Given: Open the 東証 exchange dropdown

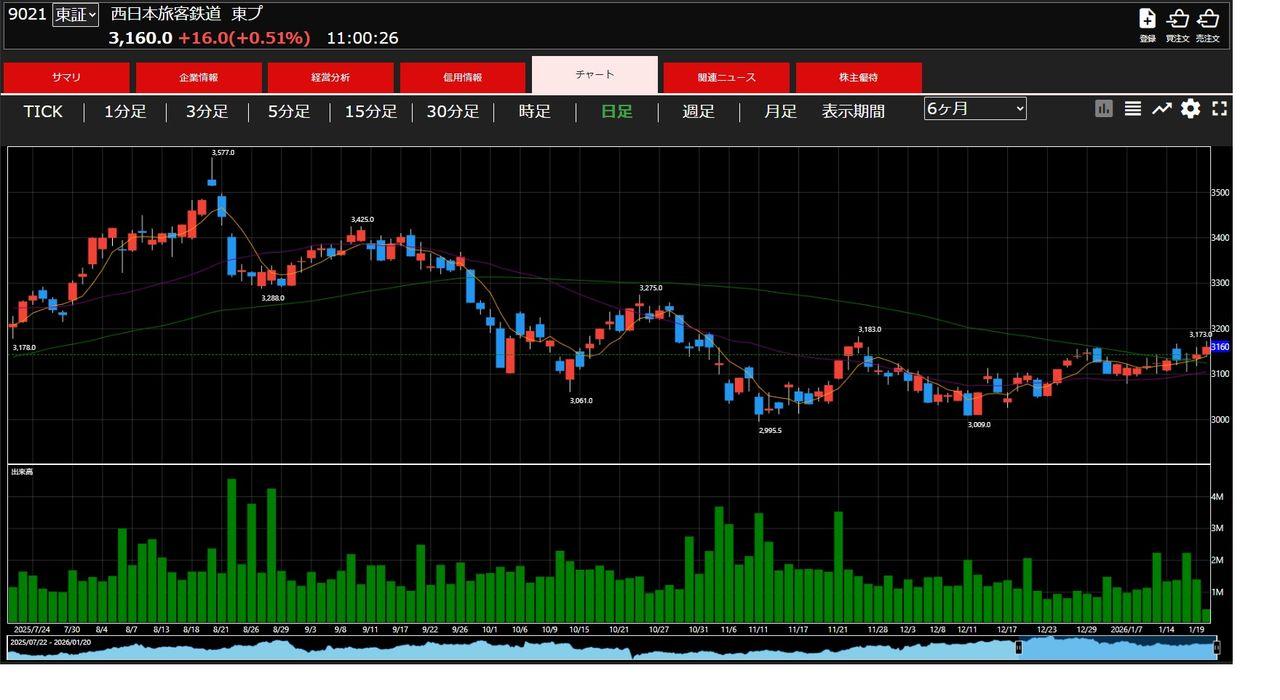Looking at the screenshot, I should (x=76, y=15).
